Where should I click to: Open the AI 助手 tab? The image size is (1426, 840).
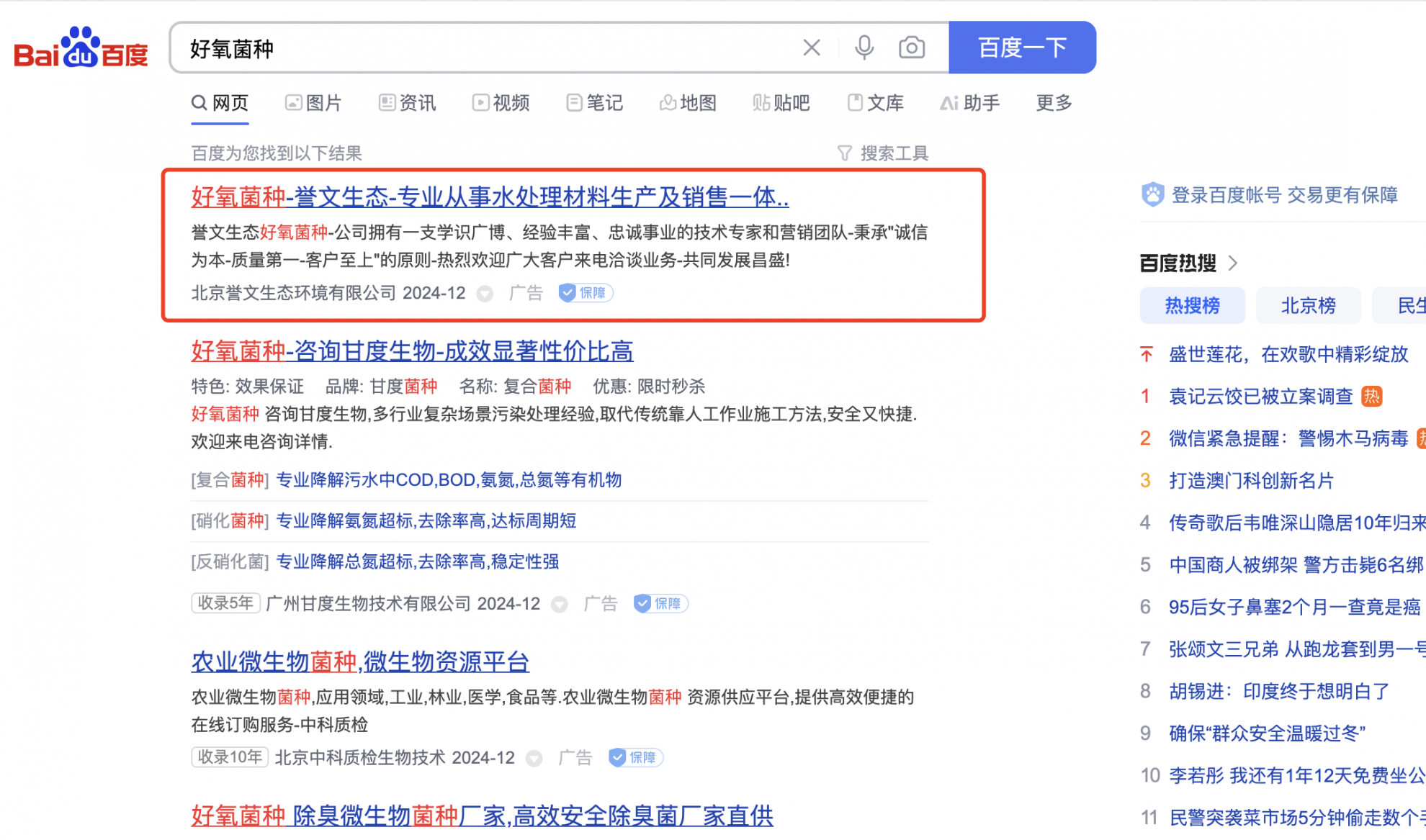(x=970, y=103)
